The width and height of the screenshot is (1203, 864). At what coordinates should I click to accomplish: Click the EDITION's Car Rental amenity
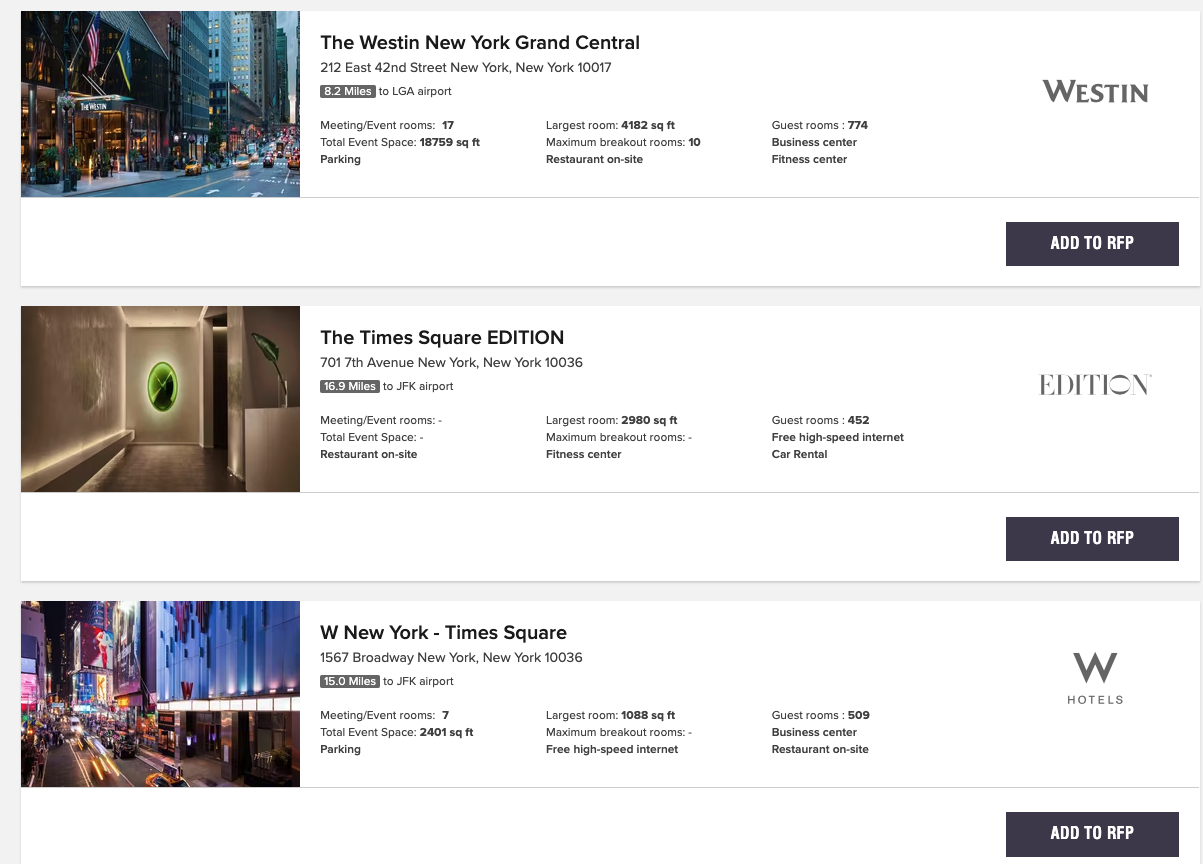pos(799,454)
